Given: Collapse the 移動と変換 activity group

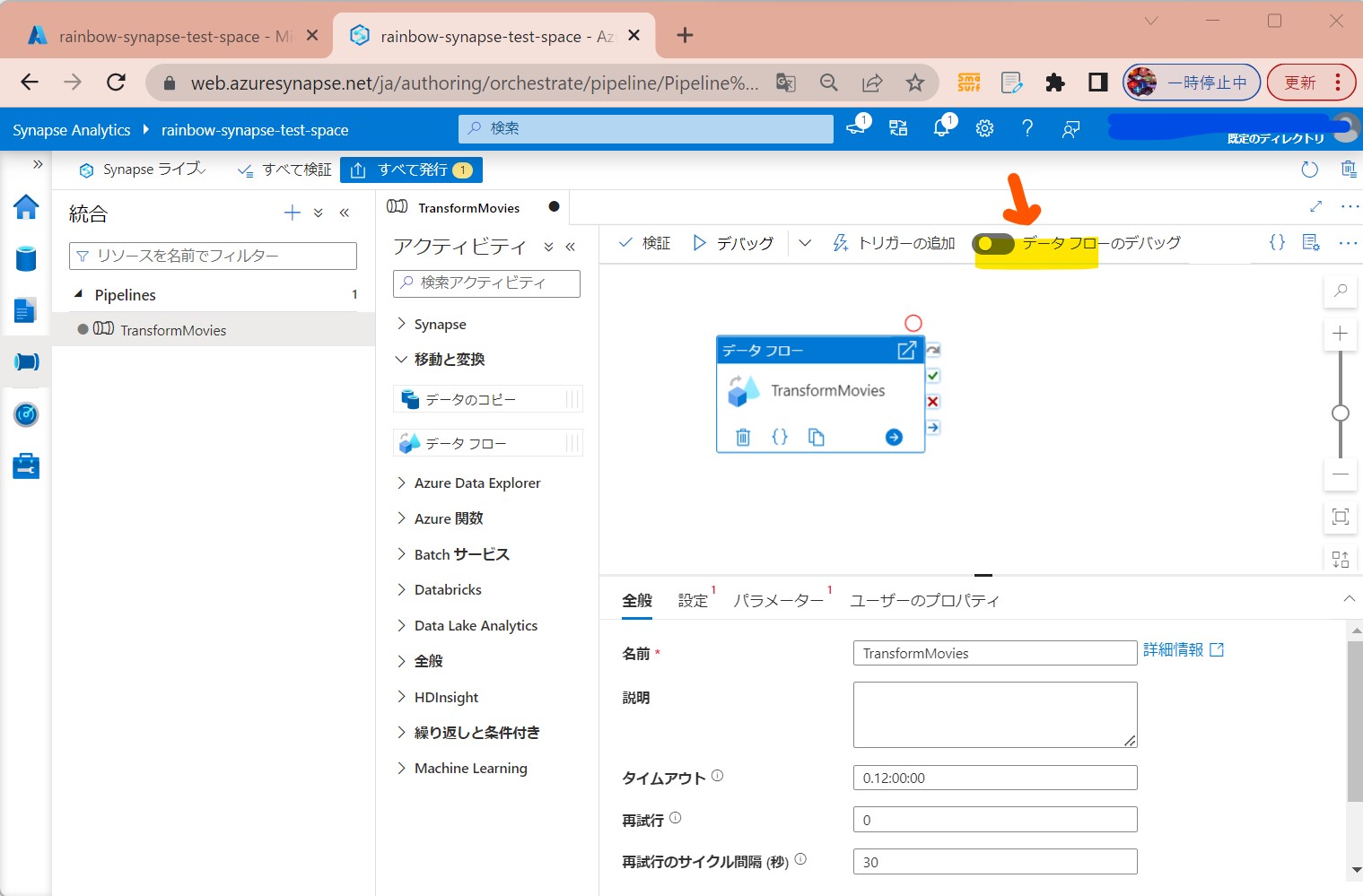Looking at the screenshot, I should [401, 359].
